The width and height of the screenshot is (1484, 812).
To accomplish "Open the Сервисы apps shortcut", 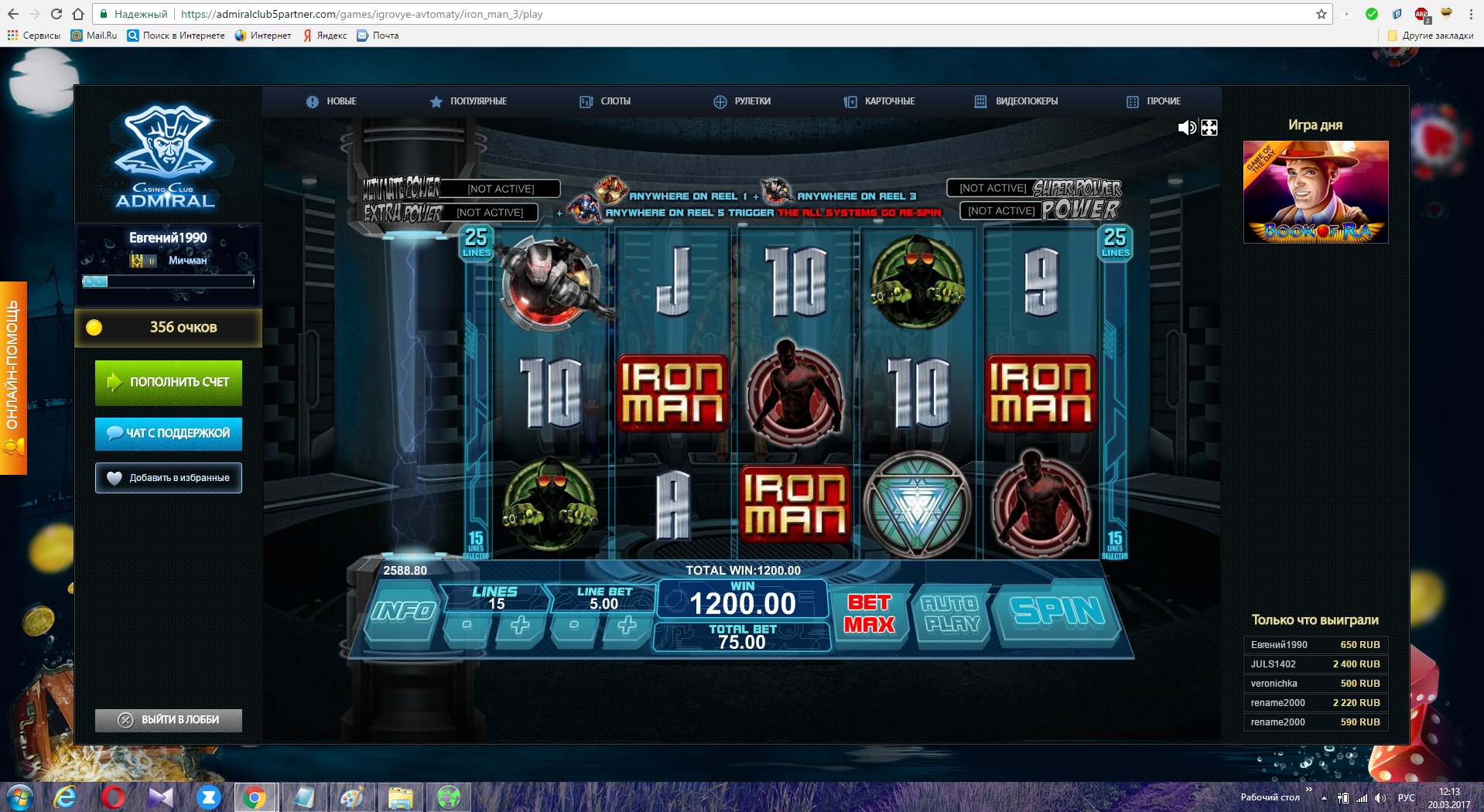I will pyautogui.click(x=34, y=36).
